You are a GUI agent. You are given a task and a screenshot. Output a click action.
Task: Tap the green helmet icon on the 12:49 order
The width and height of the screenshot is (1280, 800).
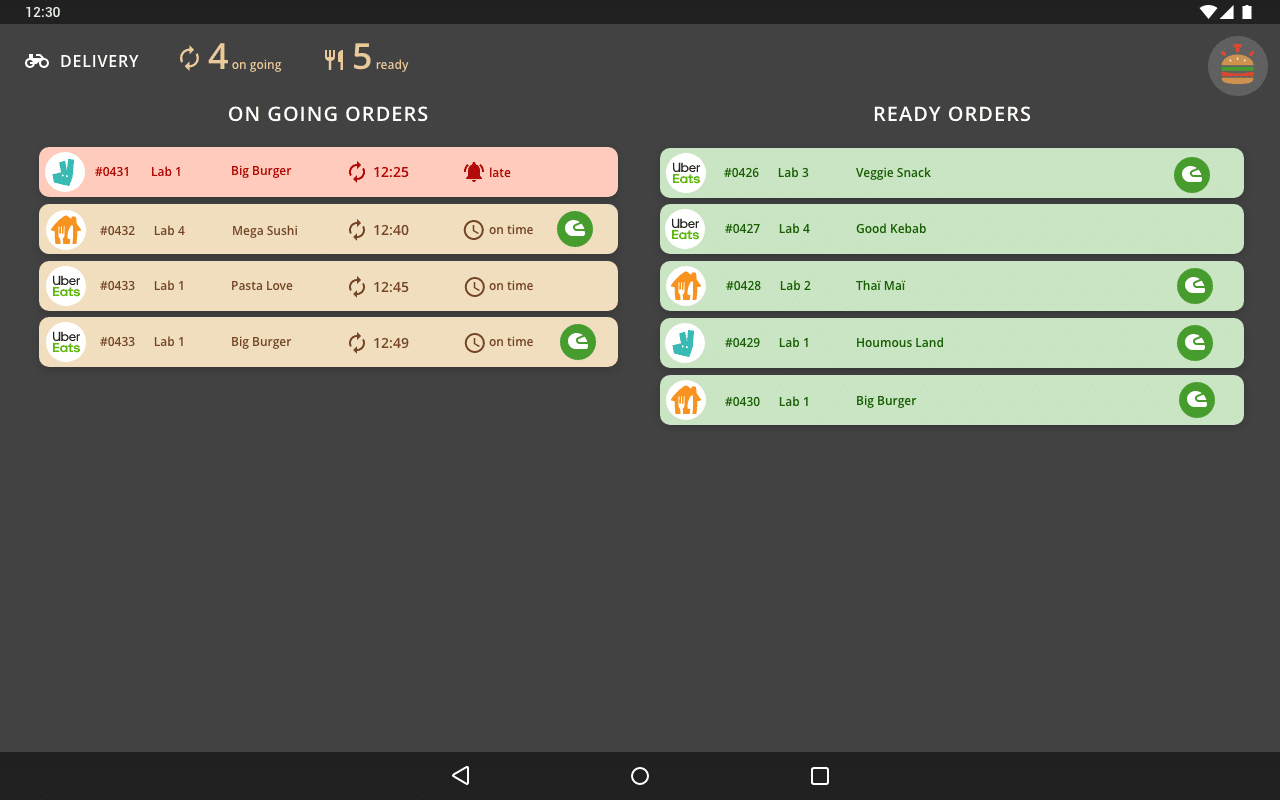(x=578, y=342)
